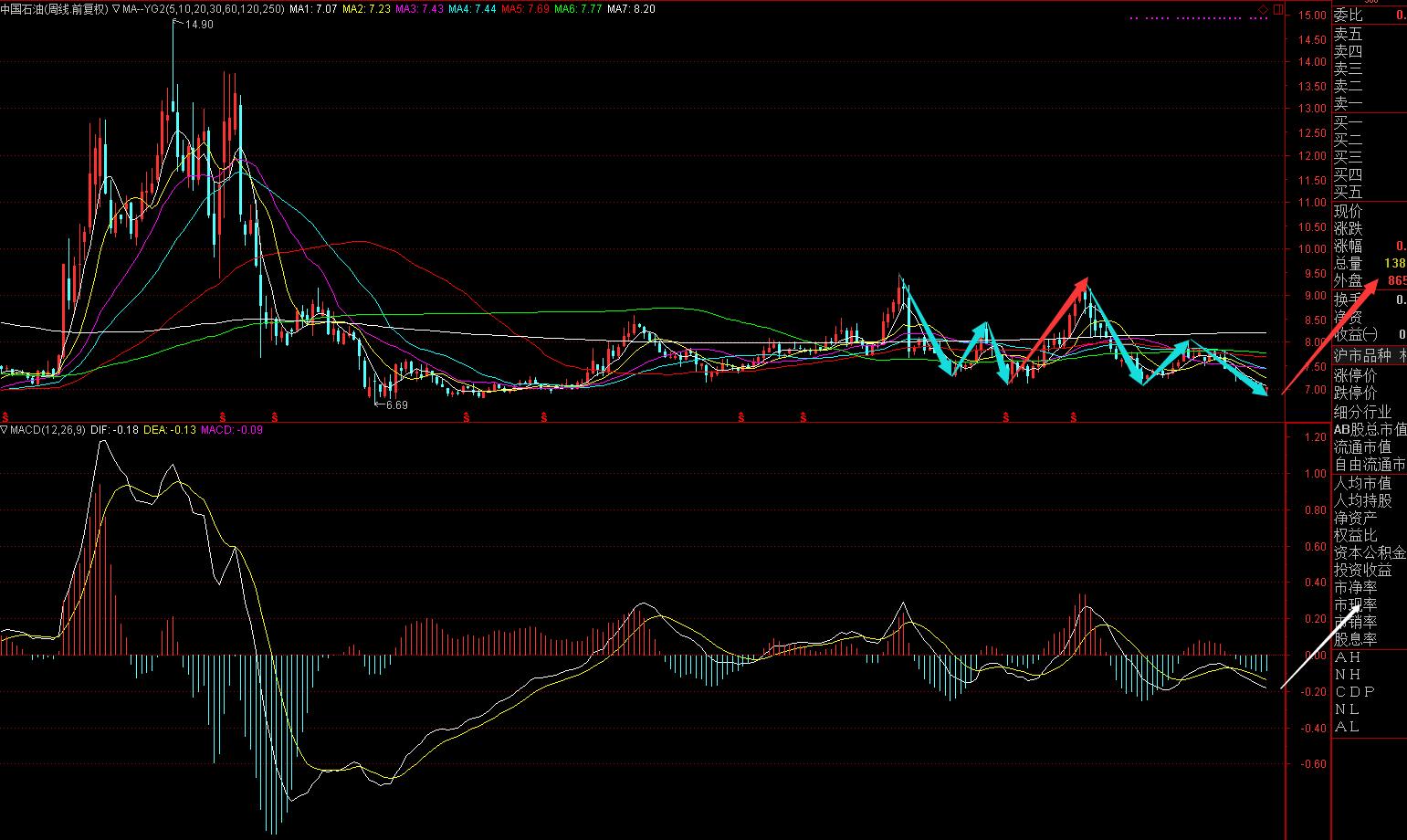Click the DEA: -0.13 readout
The image size is (1407, 840).
(x=170, y=430)
